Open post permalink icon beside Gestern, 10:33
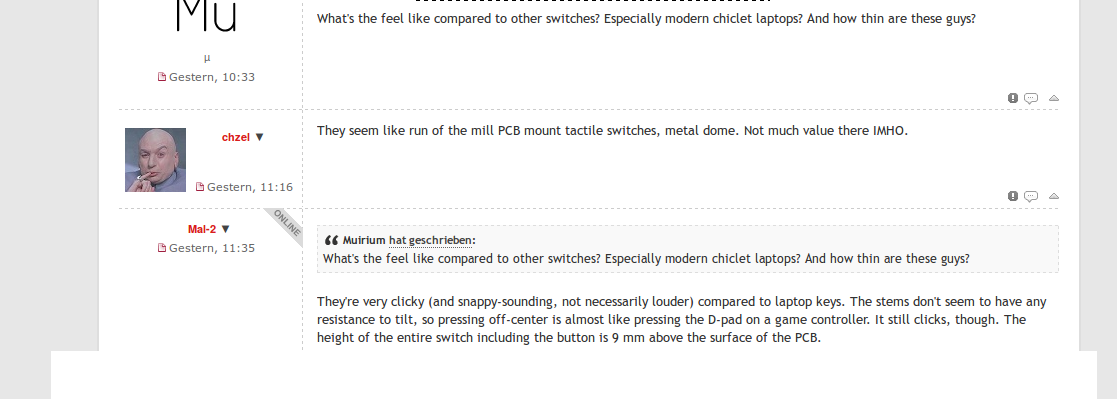Image resolution: width=1117 pixels, height=399 pixels. (162, 77)
